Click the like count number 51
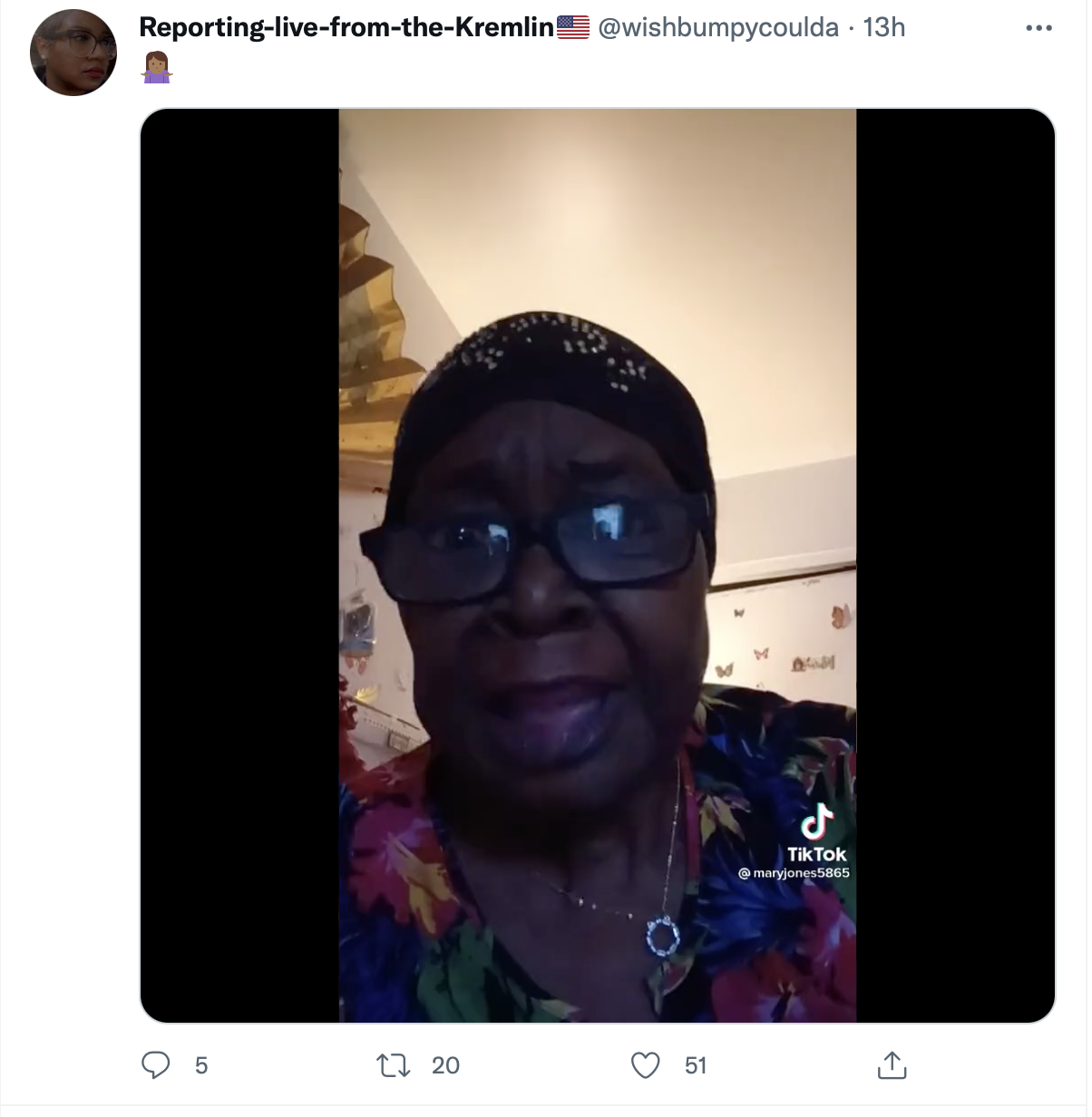1092x1117 pixels. [x=696, y=1065]
